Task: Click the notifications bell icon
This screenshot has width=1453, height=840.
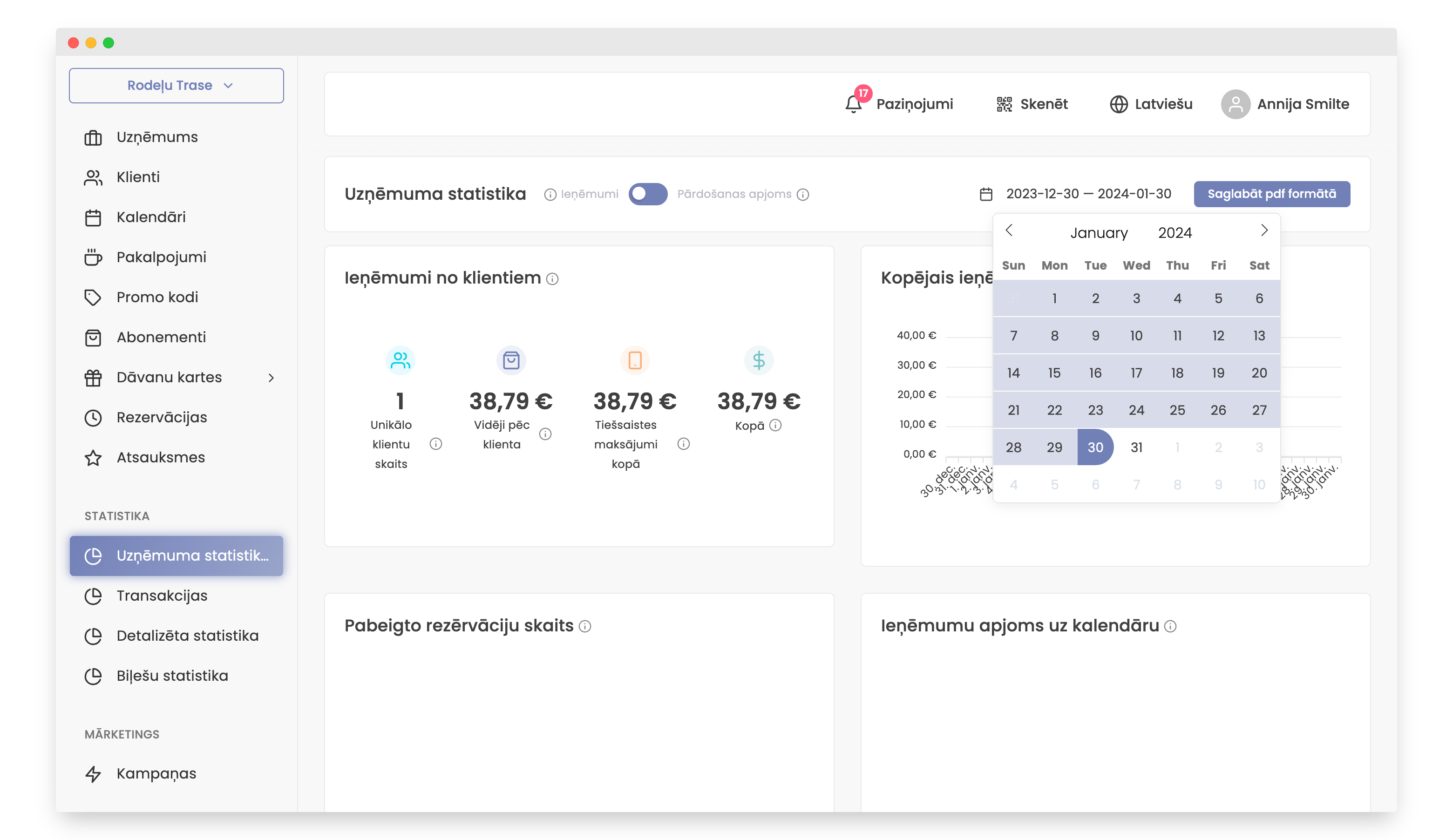Action: [853, 104]
